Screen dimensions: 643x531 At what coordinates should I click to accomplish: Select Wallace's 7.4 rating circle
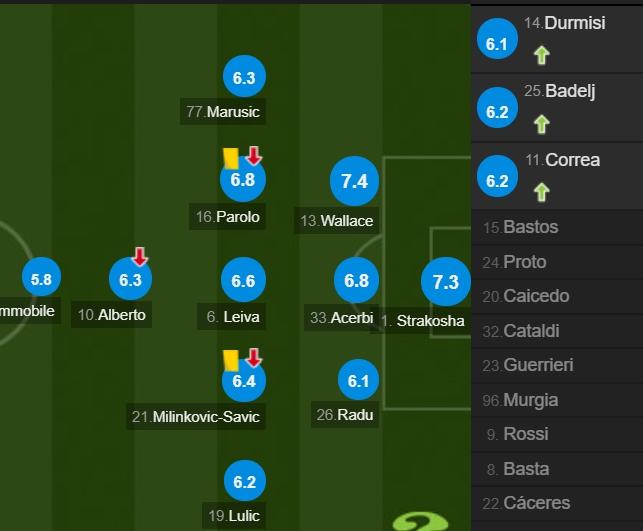(354, 181)
